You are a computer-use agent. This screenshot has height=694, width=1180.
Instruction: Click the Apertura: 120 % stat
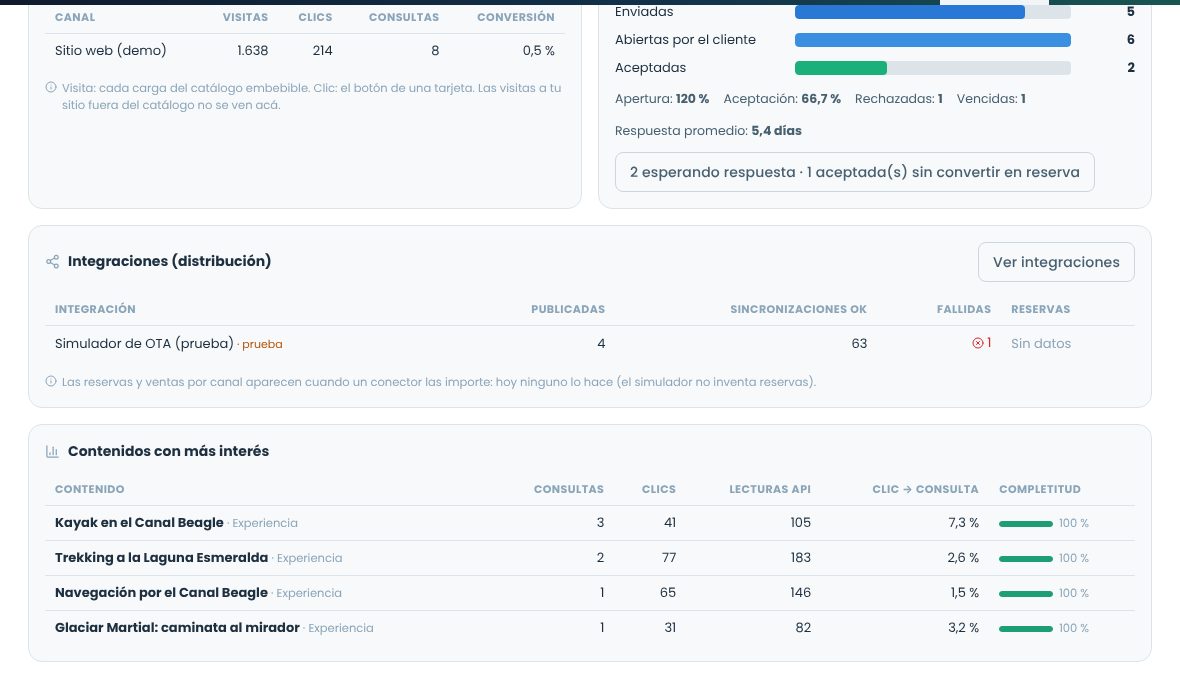click(x=662, y=99)
